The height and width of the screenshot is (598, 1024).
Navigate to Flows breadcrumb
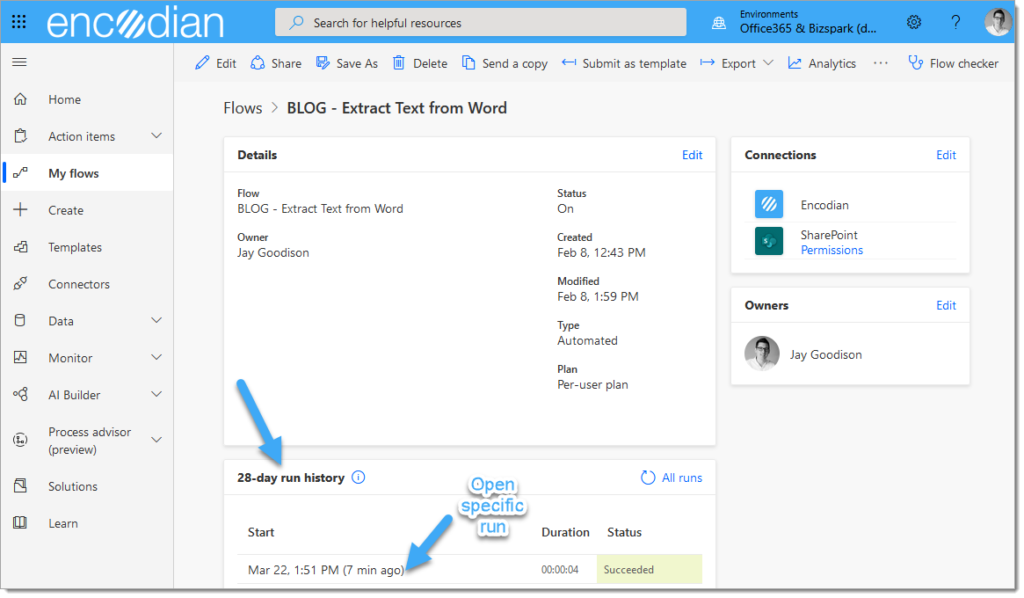coord(243,108)
